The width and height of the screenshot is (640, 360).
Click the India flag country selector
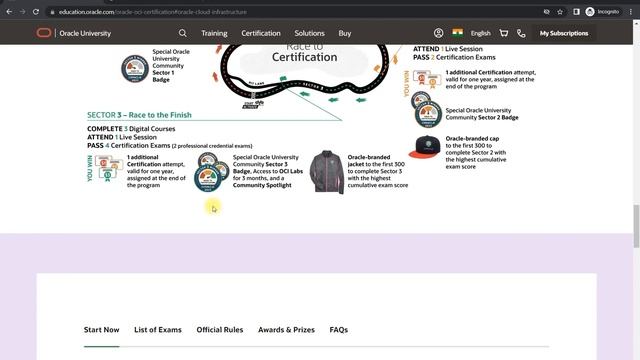(x=458, y=32)
